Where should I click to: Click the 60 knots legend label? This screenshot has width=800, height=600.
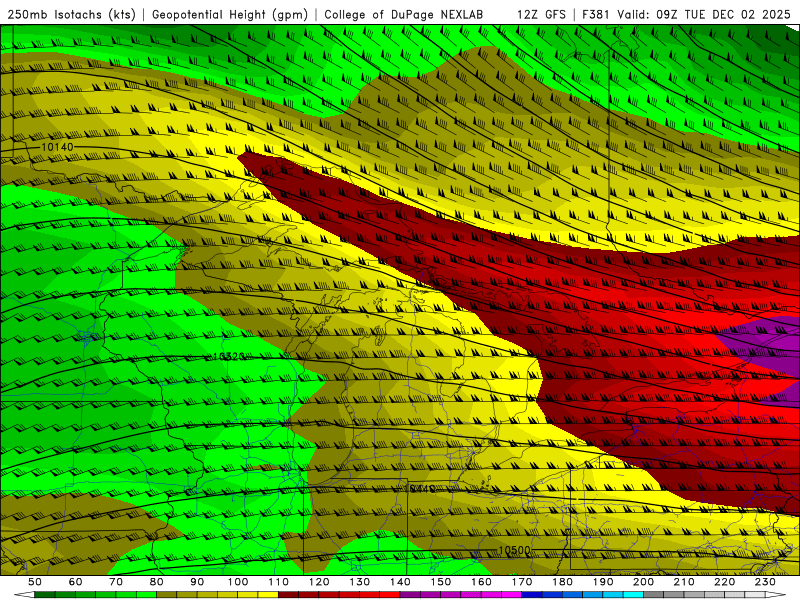pos(75,582)
